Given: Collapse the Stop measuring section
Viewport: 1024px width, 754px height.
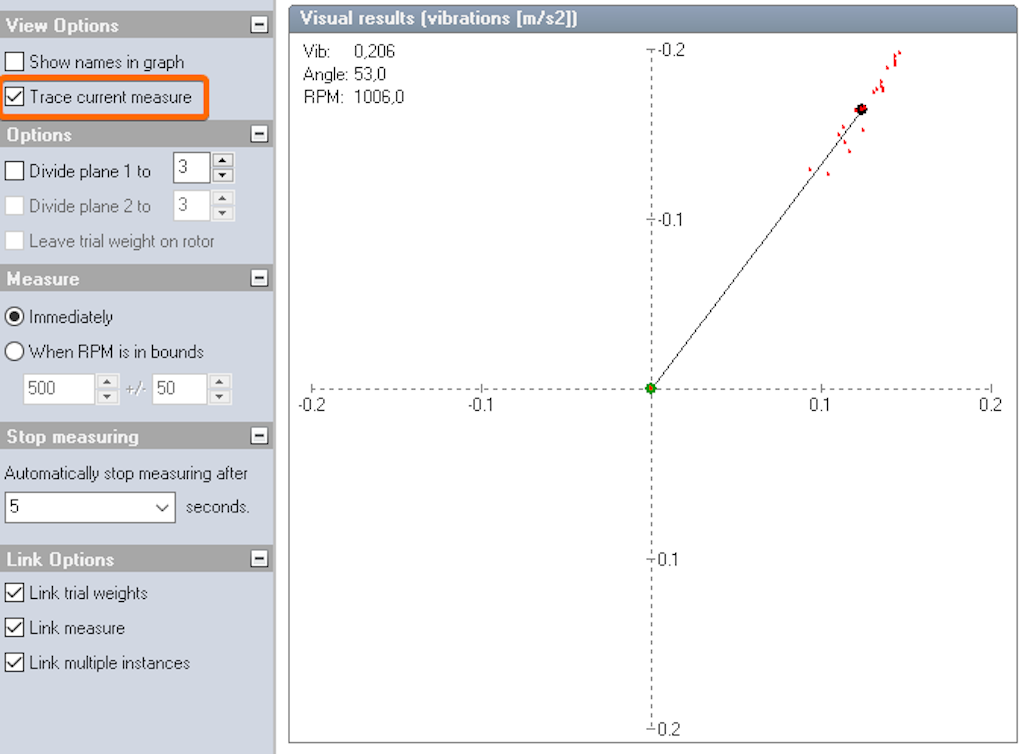Looking at the screenshot, I should (x=259, y=435).
